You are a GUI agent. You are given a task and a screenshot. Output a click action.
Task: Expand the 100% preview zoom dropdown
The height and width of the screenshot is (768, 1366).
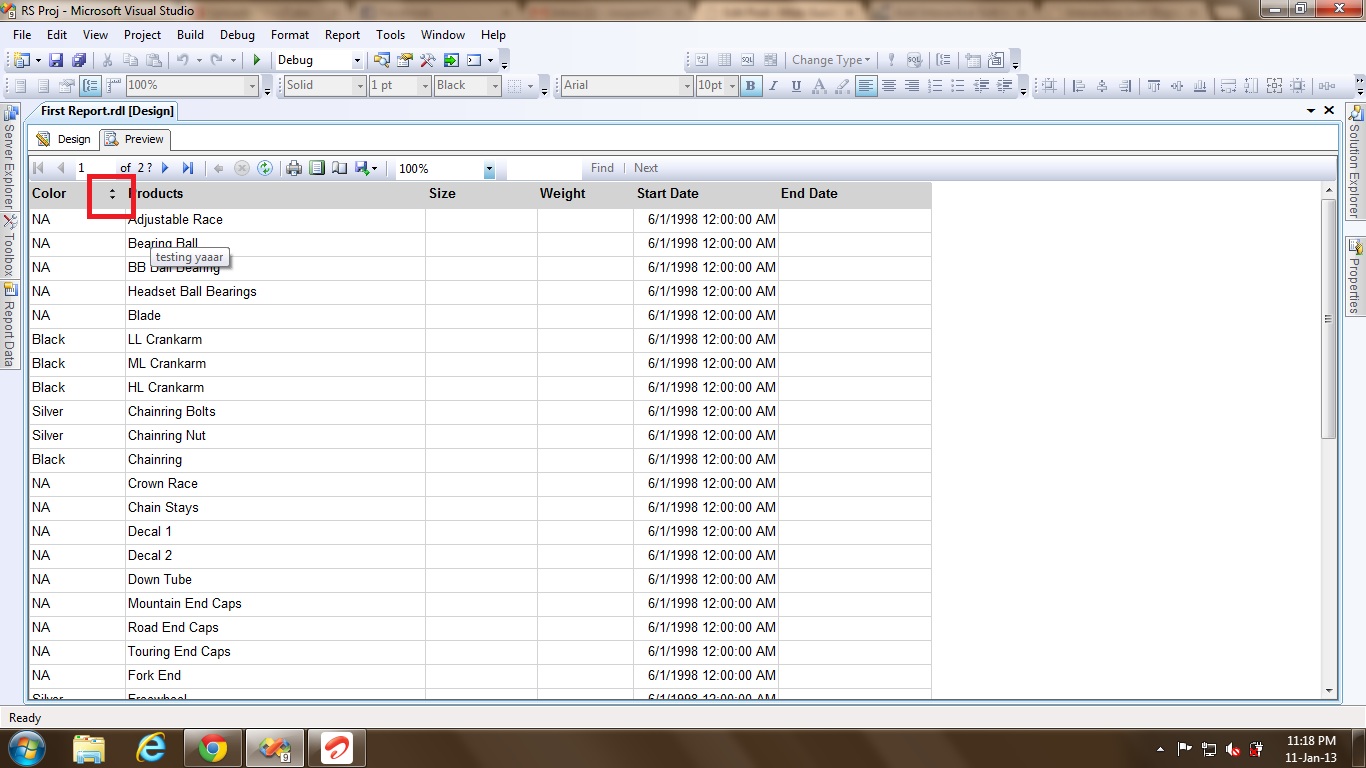pos(489,170)
